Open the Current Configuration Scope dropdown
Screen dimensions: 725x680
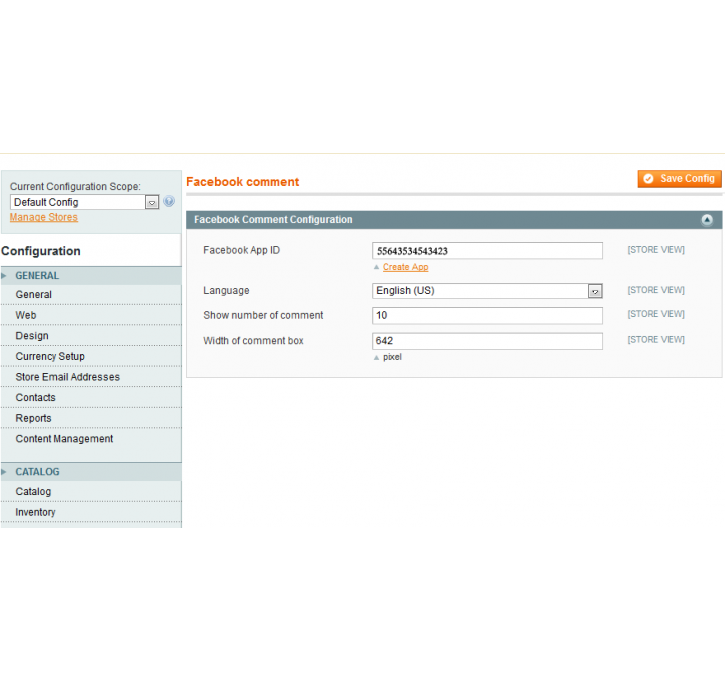point(85,202)
